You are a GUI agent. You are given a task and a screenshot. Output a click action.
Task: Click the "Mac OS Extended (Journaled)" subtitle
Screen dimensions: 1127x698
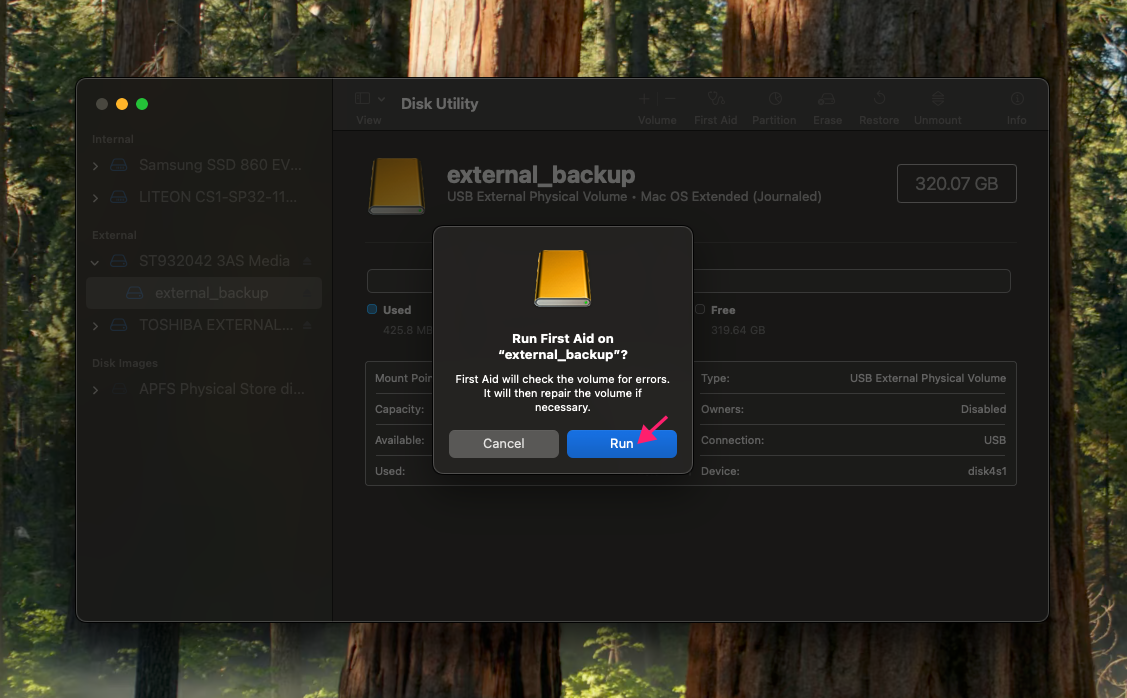[x=731, y=196]
